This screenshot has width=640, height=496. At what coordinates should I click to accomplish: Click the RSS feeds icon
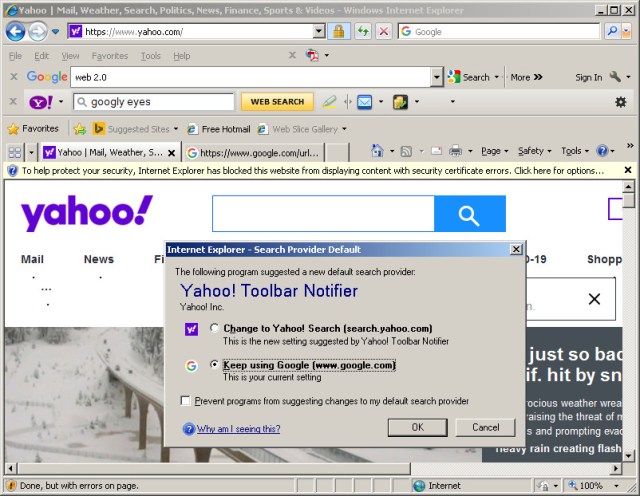pos(406,151)
